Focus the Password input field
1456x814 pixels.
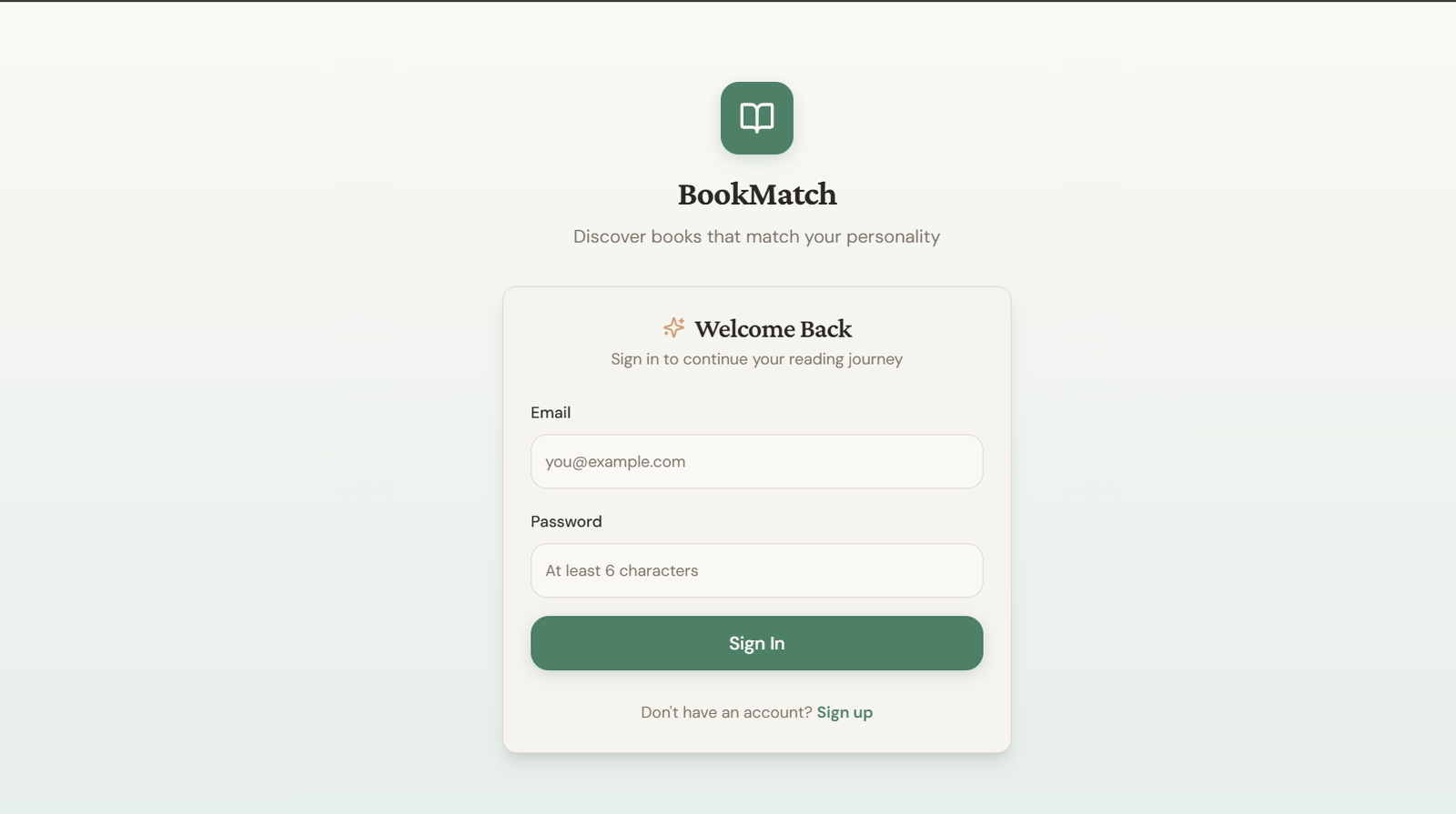[x=756, y=570]
